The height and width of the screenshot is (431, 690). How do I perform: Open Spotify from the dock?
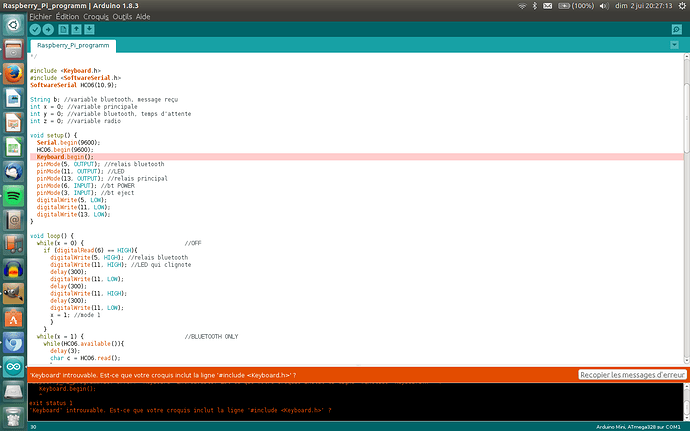[13, 196]
